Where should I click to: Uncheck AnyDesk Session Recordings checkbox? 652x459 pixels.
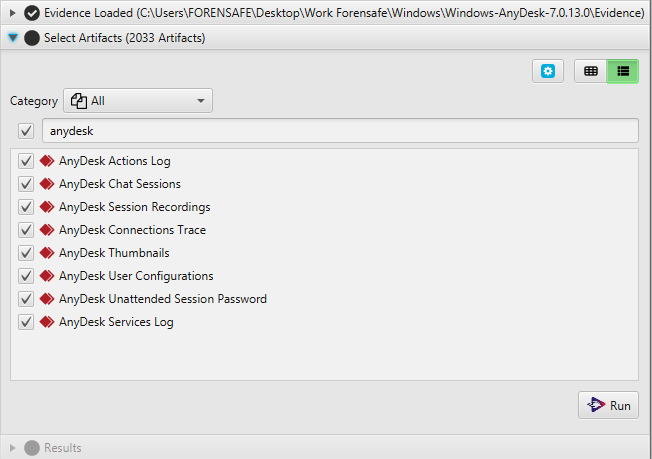tap(26, 207)
